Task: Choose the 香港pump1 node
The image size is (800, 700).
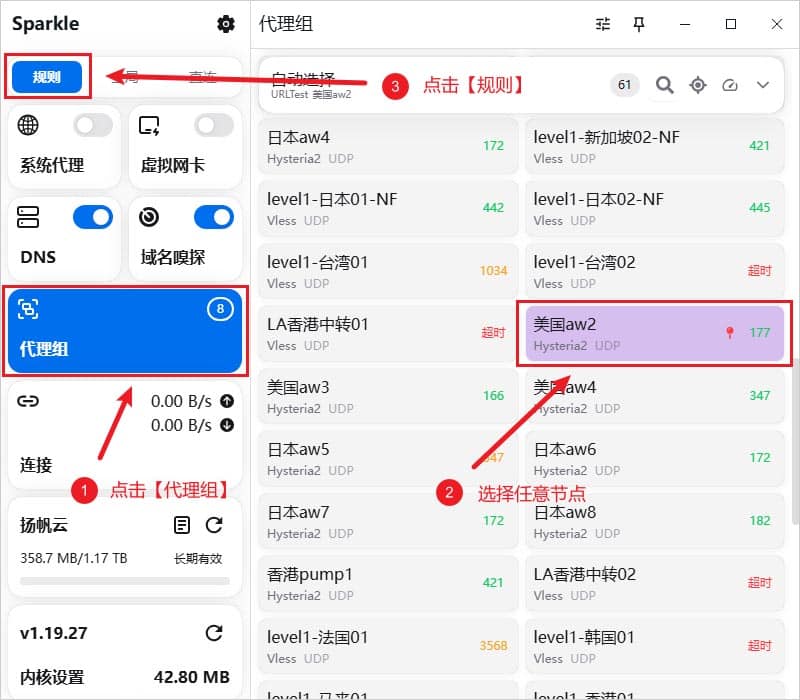Action: point(388,584)
